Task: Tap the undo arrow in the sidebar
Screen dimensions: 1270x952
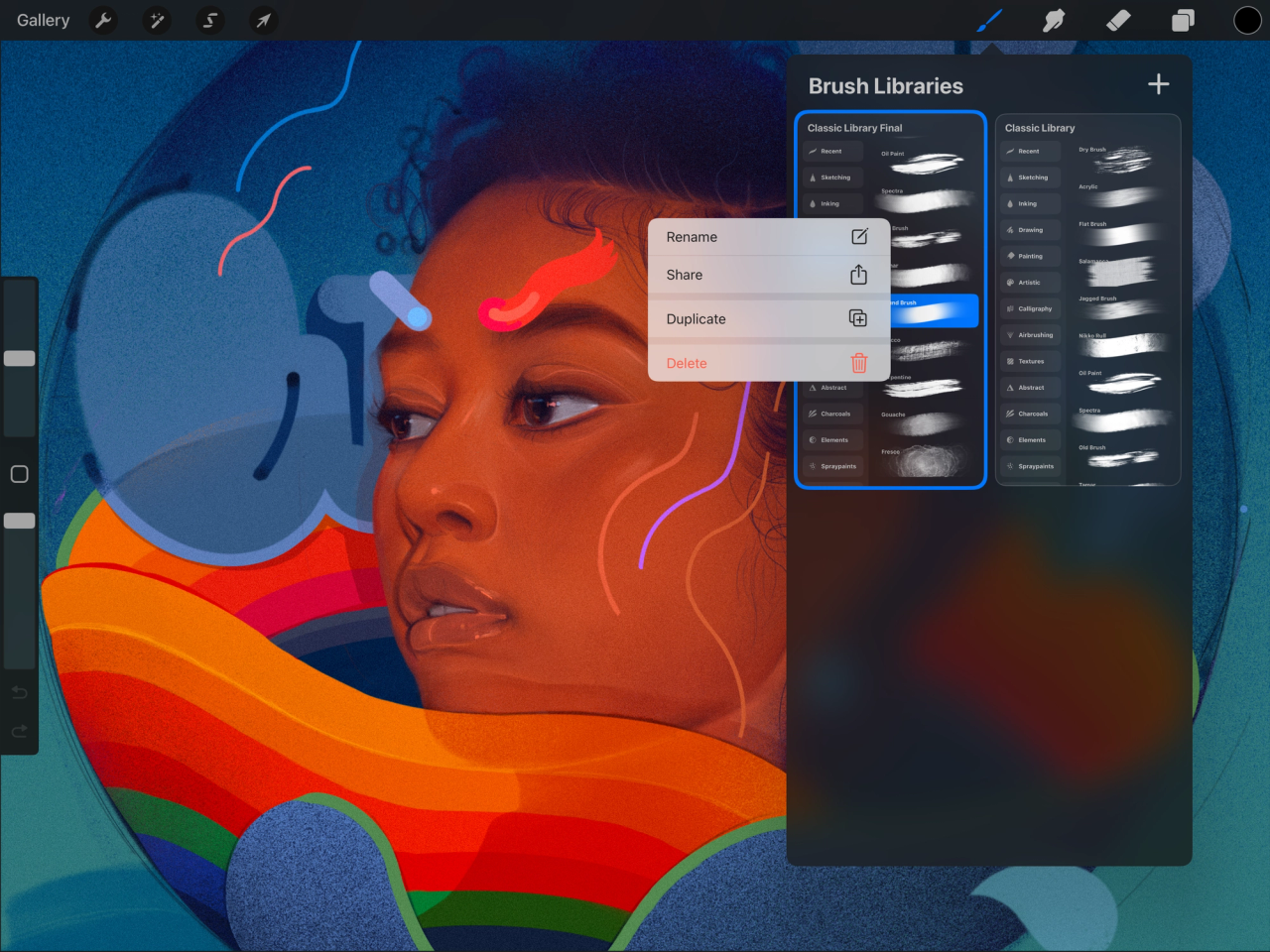Action: [19, 692]
